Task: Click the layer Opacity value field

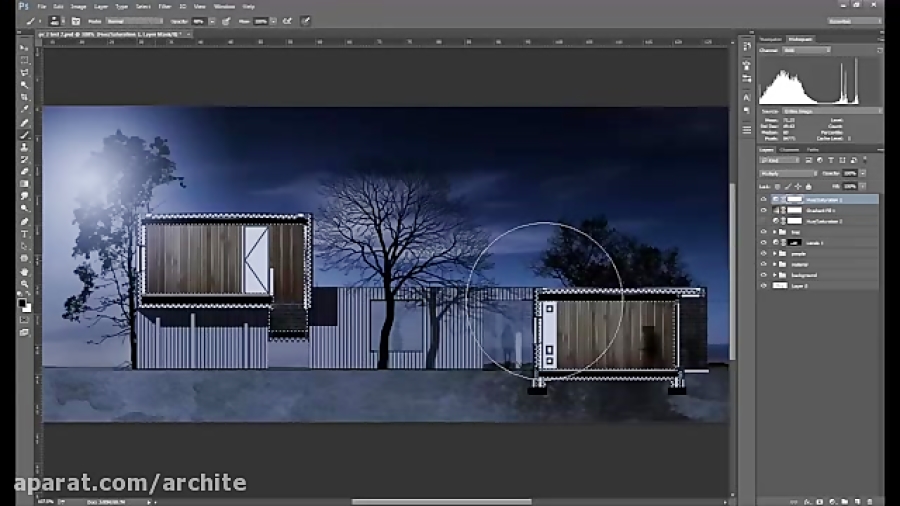Action: 850,173
